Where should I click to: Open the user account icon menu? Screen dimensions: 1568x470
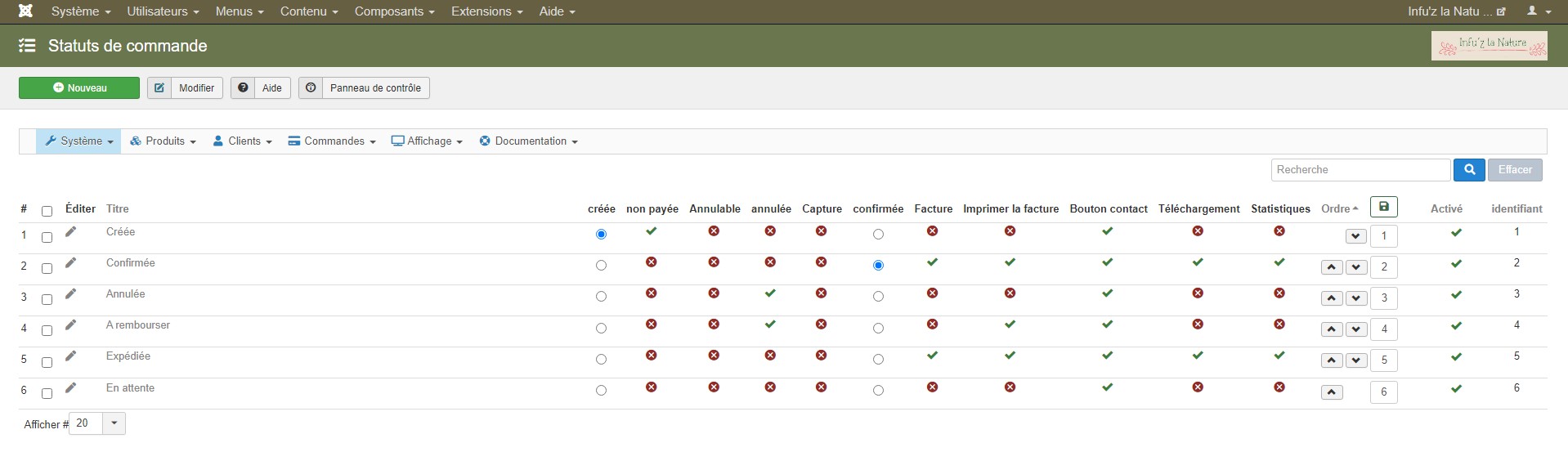1539,11
